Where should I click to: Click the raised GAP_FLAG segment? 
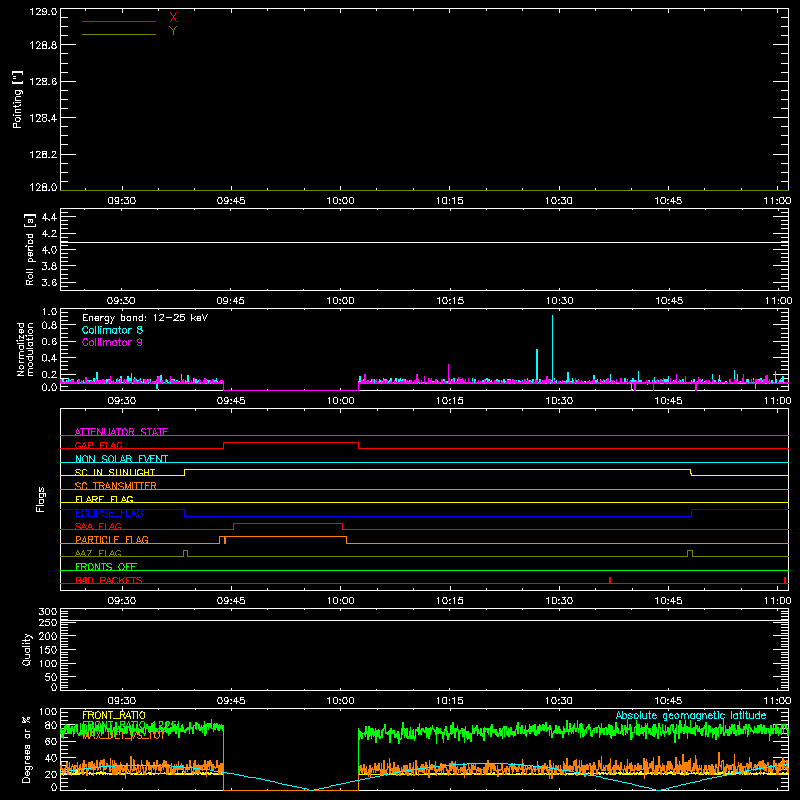pos(291,442)
